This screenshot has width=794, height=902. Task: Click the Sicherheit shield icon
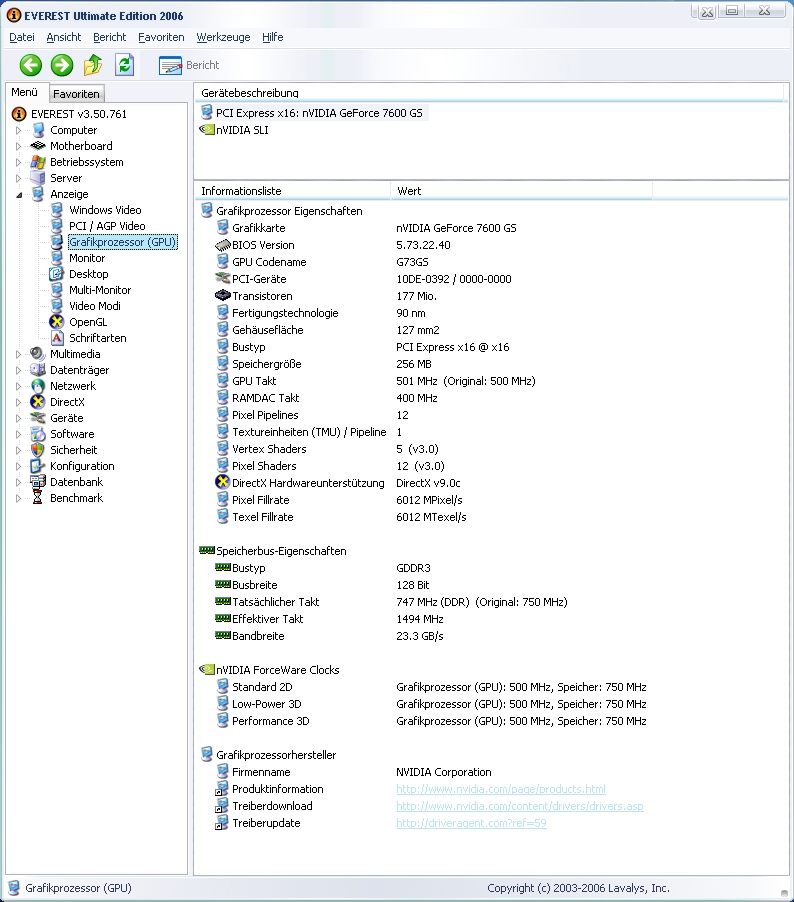coord(38,450)
